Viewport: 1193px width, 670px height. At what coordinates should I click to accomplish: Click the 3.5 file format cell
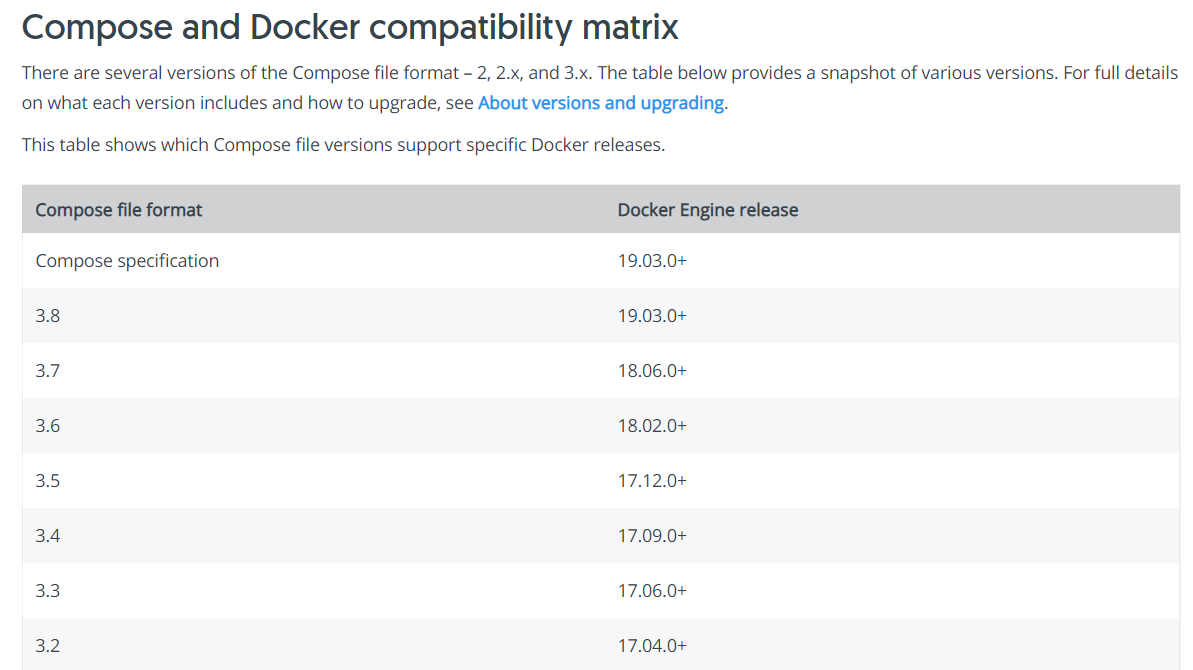click(48, 481)
